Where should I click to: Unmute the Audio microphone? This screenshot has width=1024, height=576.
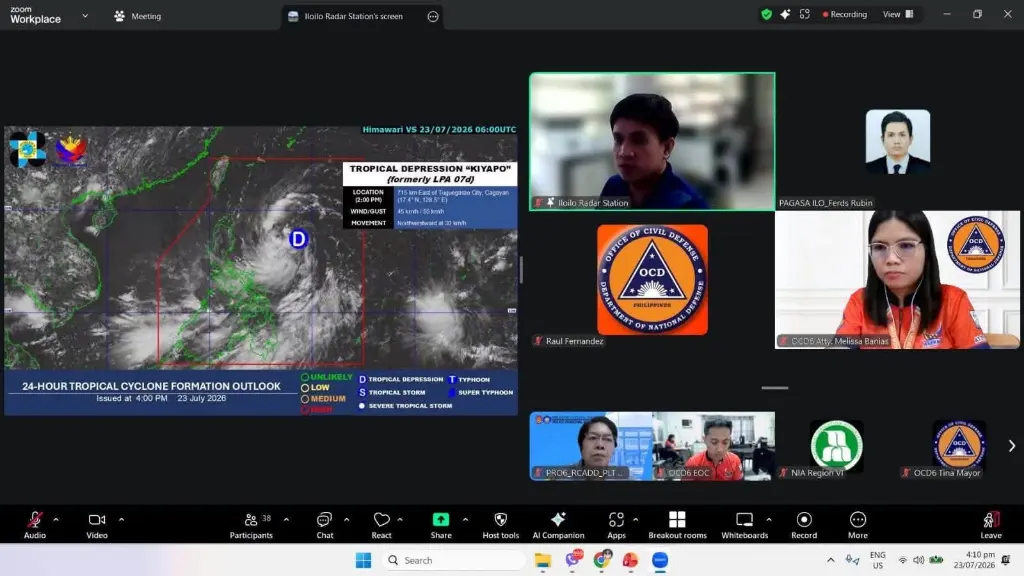point(35,525)
